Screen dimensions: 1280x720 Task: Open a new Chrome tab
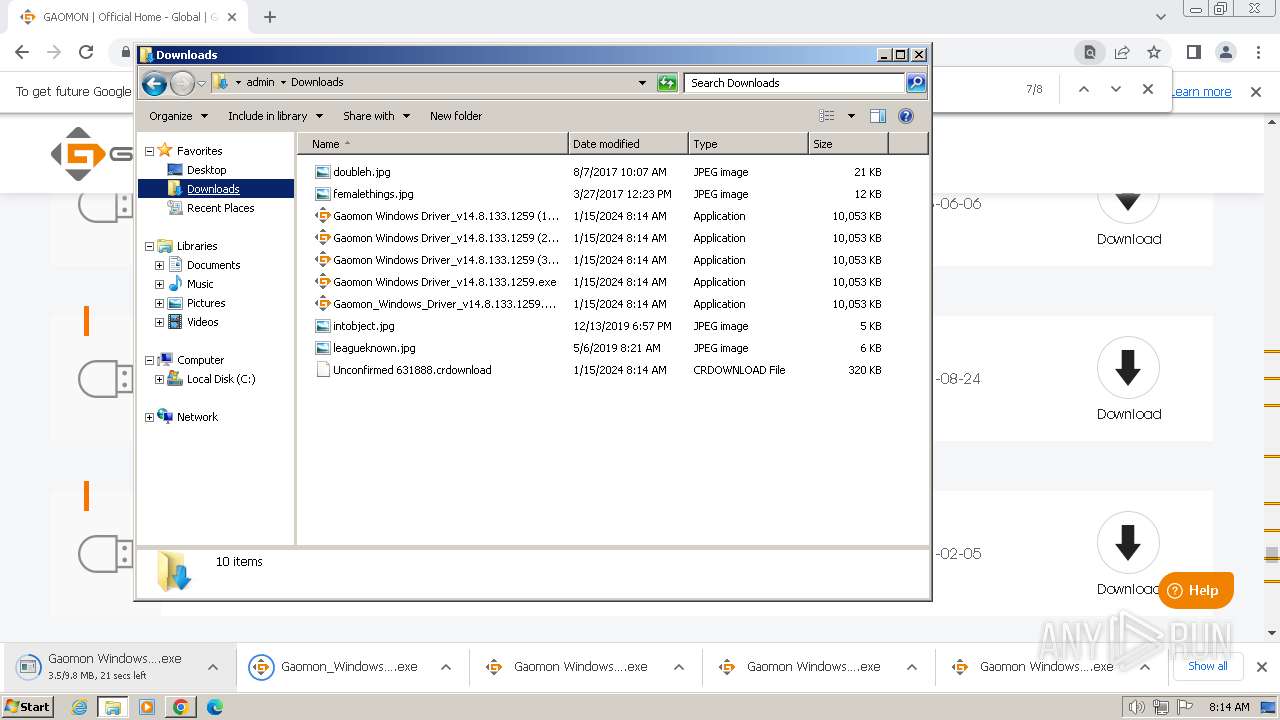pyautogui.click(x=270, y=17)
